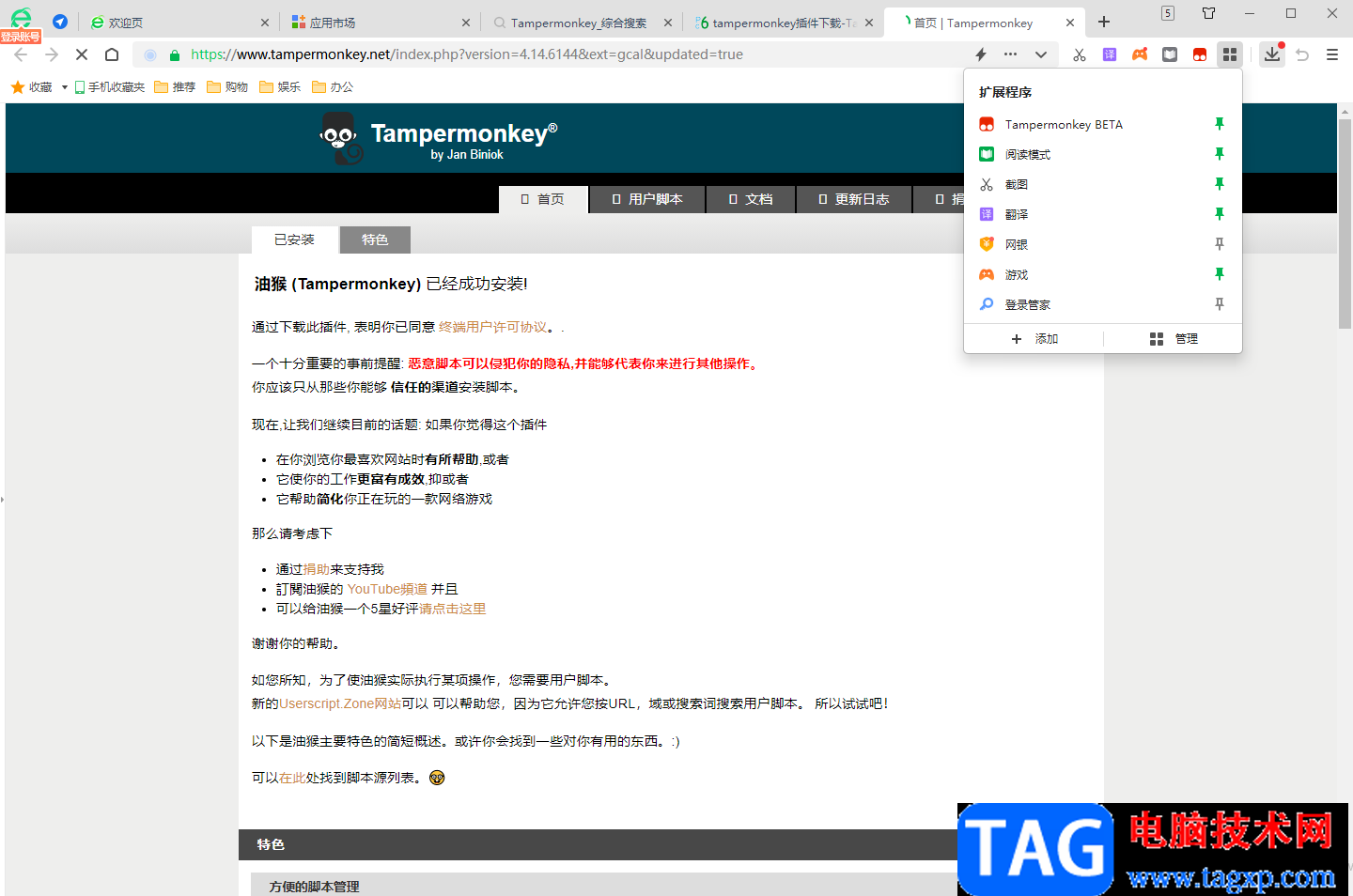Open the 手机收藏夹 bookmarks folder

point(110,87)
